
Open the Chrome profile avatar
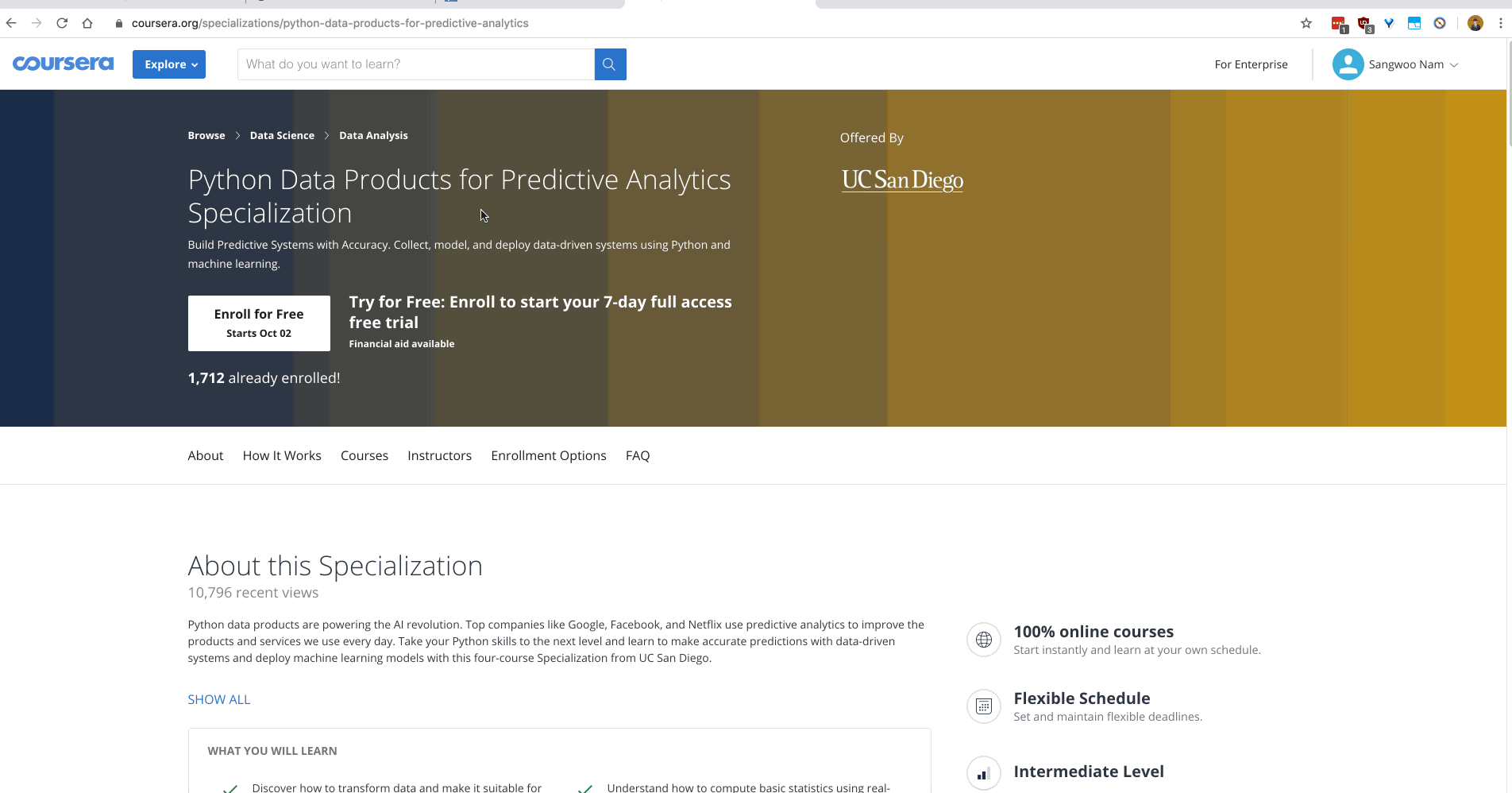[1475, 23]
